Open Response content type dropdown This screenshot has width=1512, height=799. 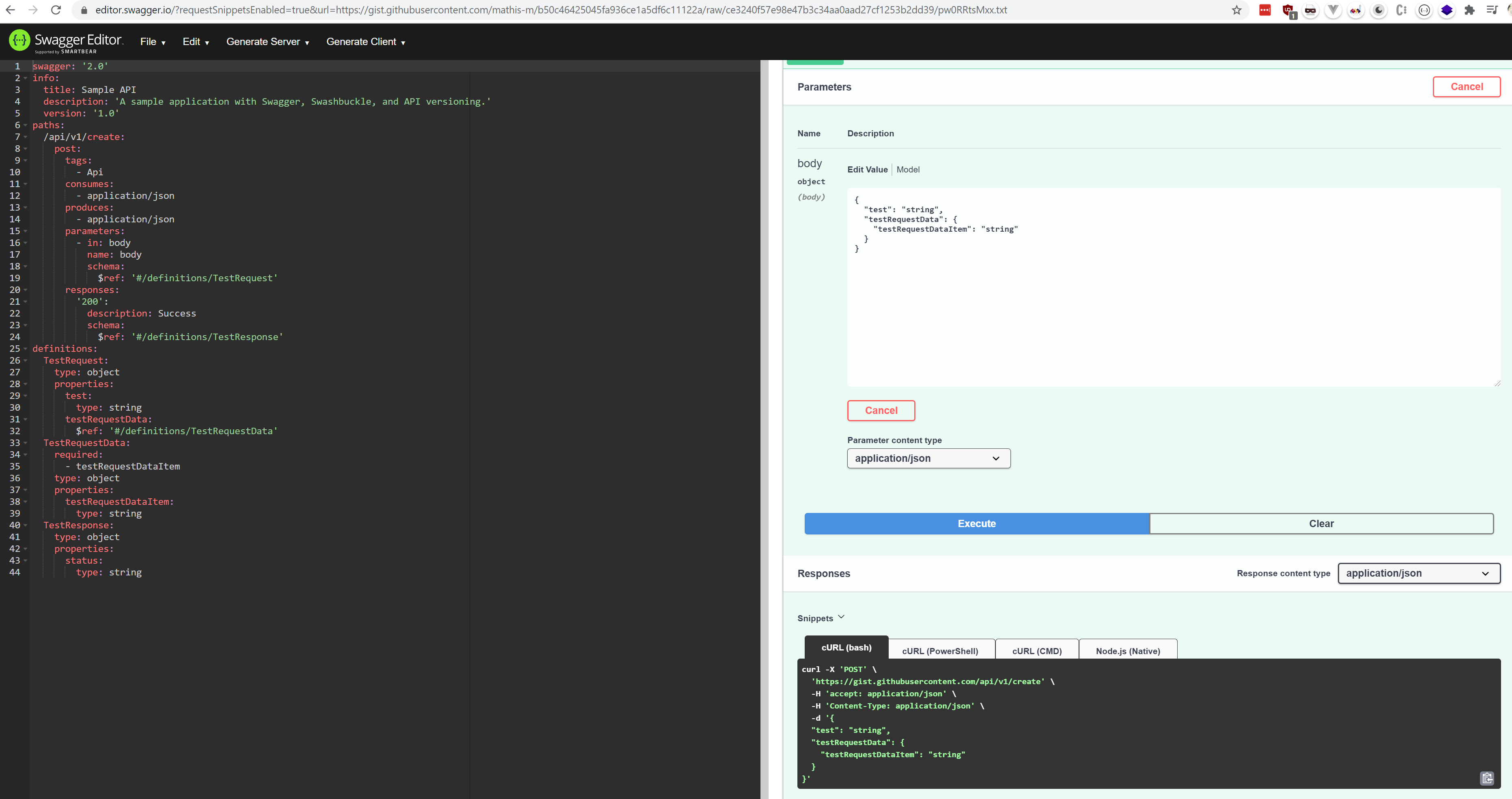(x=1418, y=573)
